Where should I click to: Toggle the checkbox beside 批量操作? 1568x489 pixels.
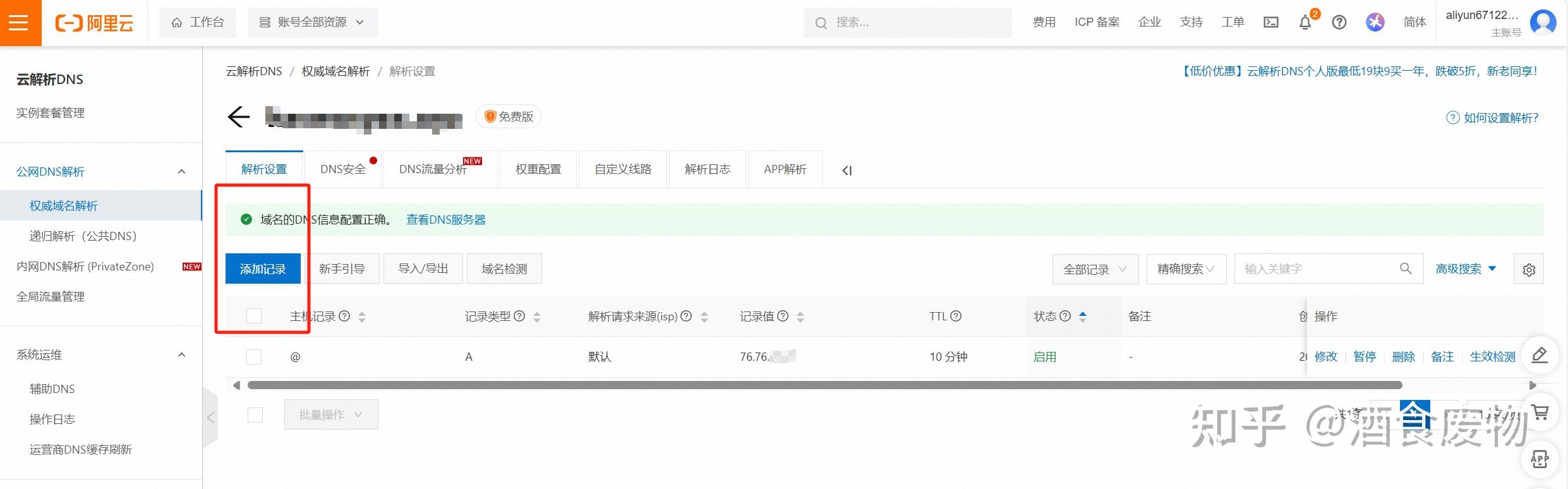pos(255,415)
